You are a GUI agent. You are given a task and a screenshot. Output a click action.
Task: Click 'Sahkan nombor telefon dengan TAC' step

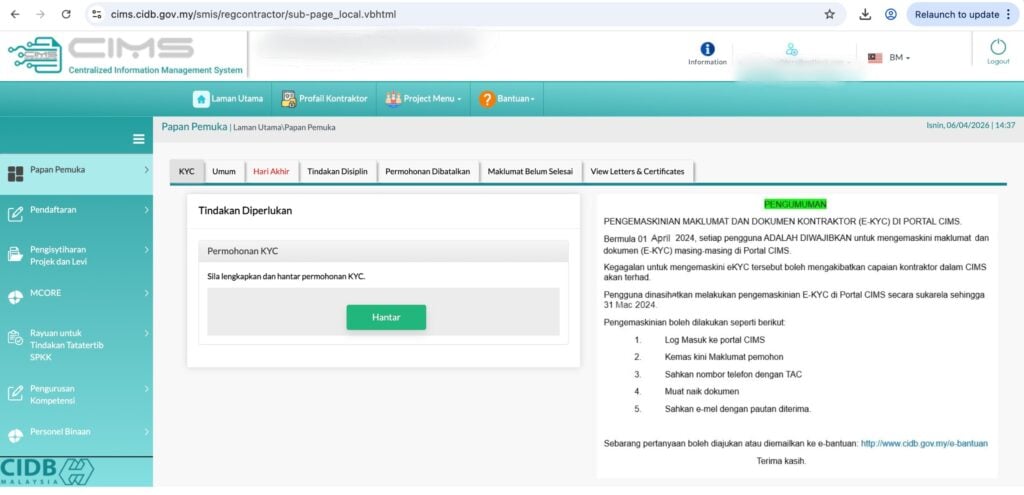pyautogui.click(x=733, y=374)
